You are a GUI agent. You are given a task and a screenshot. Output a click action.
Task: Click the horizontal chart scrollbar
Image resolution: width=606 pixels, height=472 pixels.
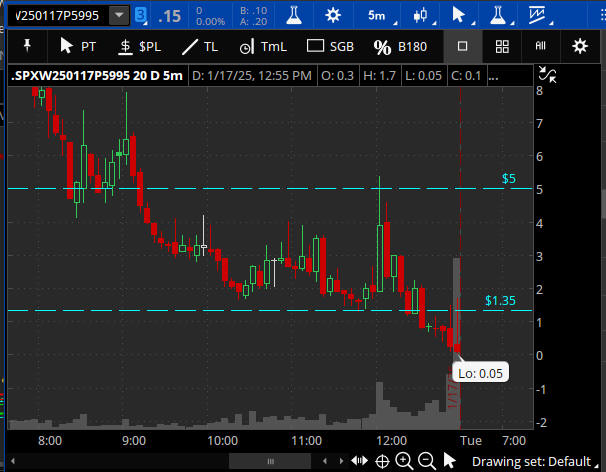(270, 461)
